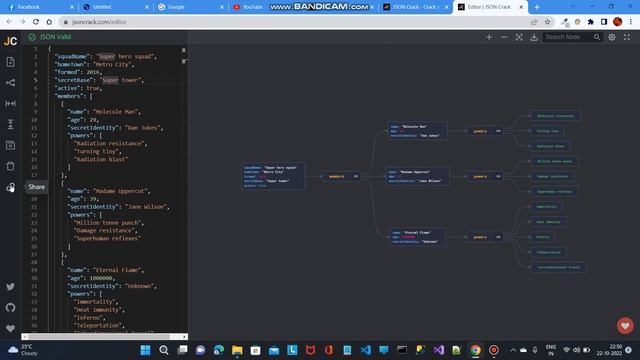Click the browser home button
This screenshot has height=360, width=640.
49,22
